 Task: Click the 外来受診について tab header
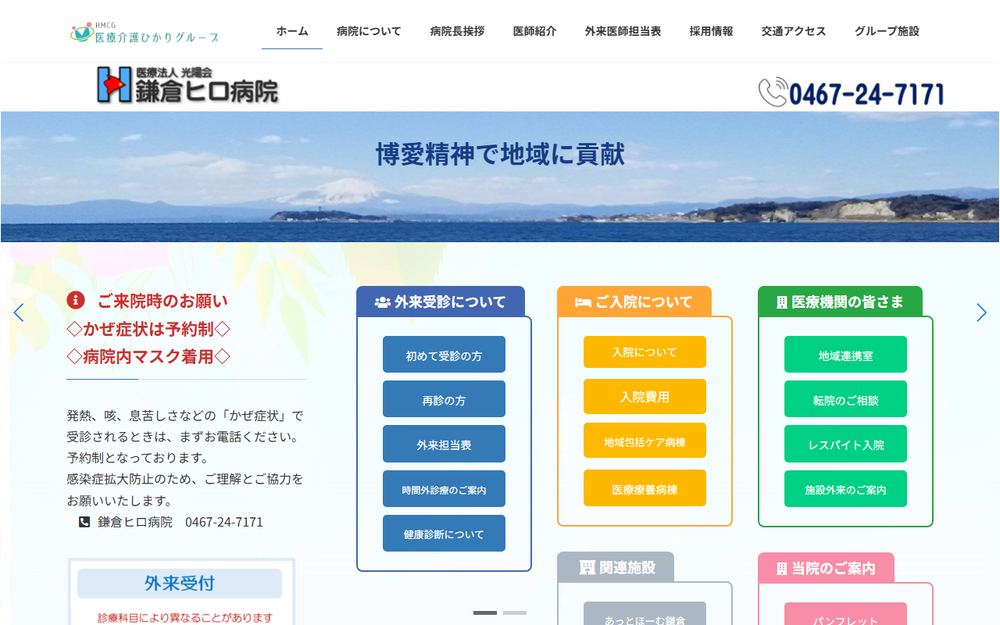coord(441,301)
